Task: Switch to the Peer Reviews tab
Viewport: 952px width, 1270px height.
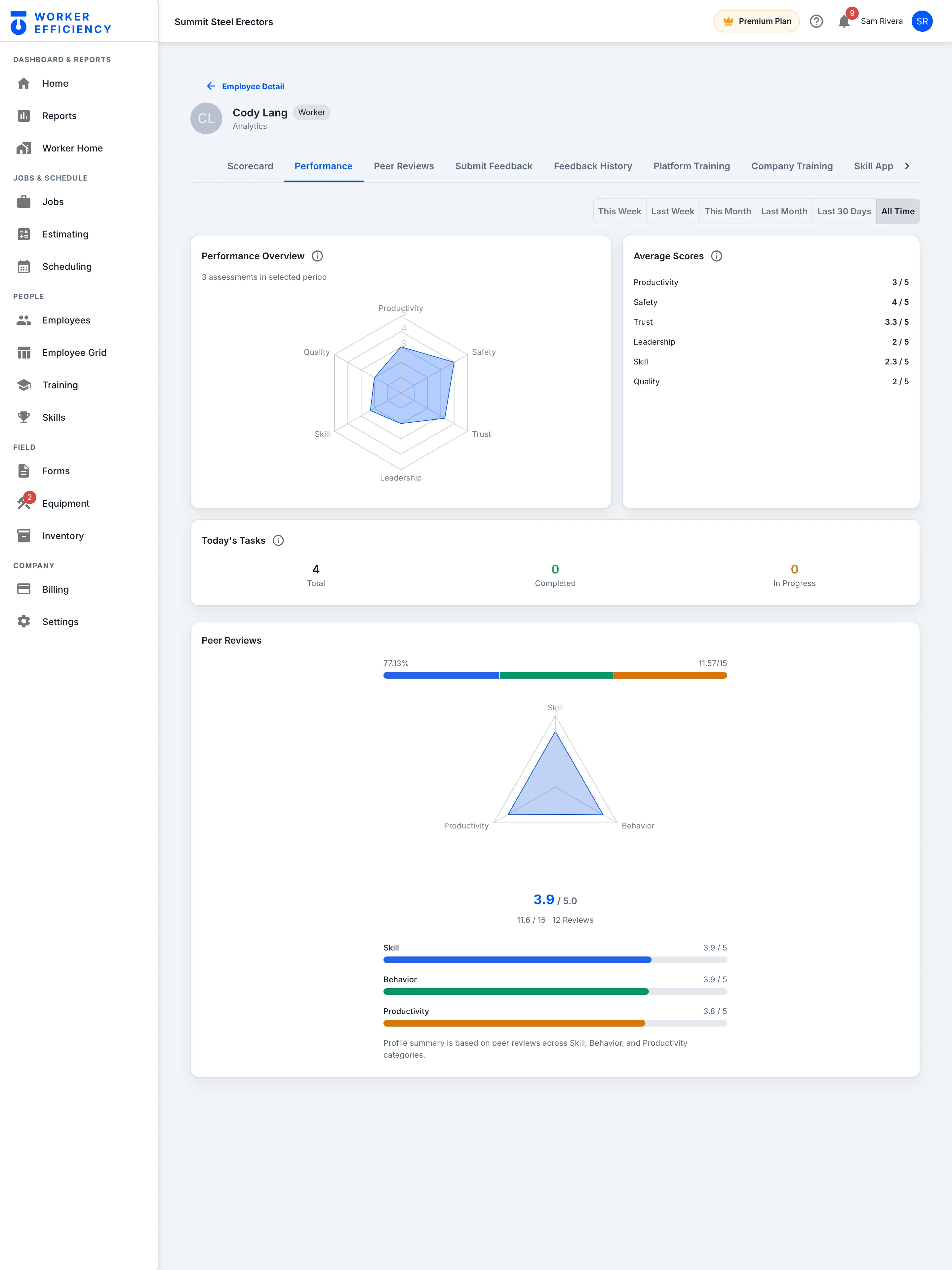Action: click(x=403, y=166)
